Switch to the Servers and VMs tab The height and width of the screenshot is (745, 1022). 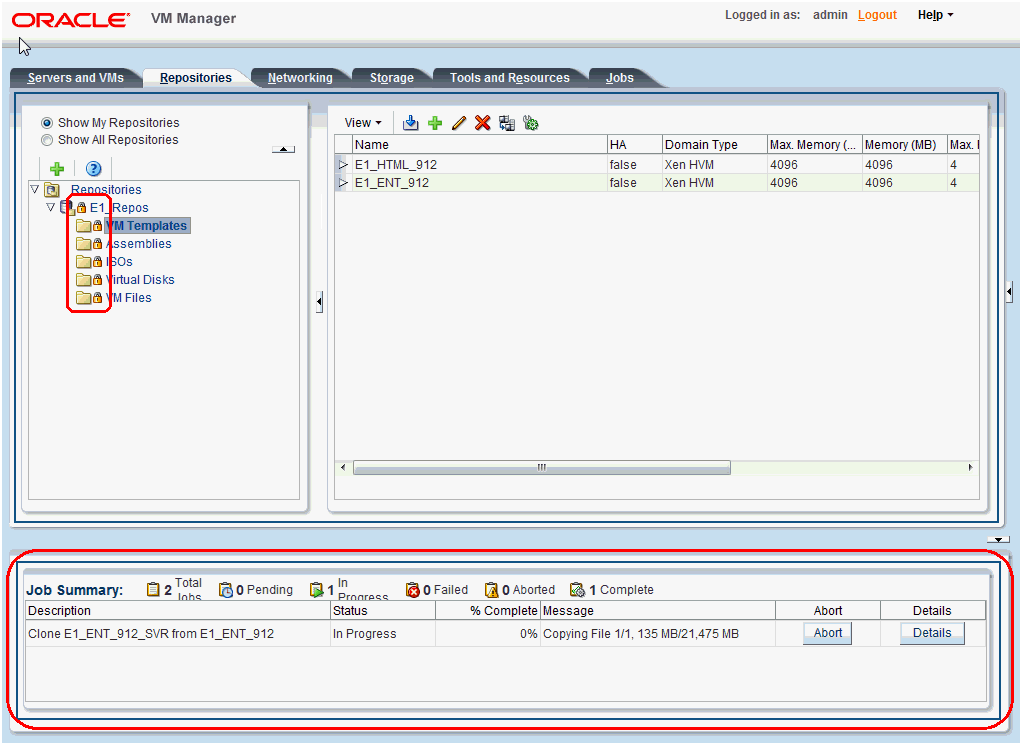click(x=76, y=78)
